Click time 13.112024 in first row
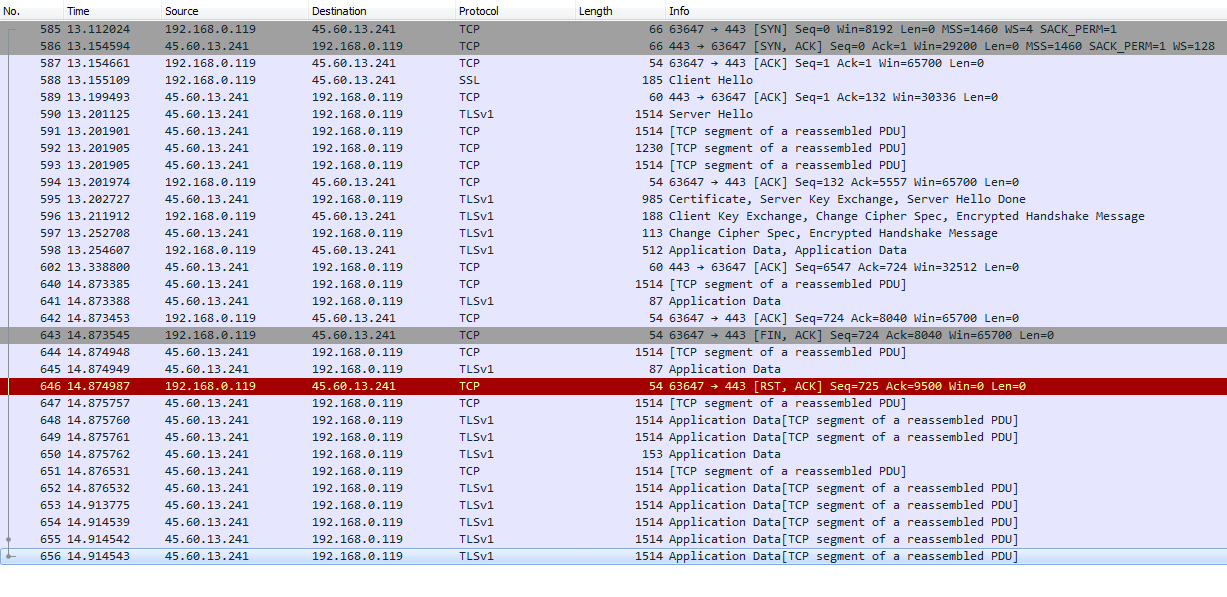The image size is (1227, 597). coord(98,29)
